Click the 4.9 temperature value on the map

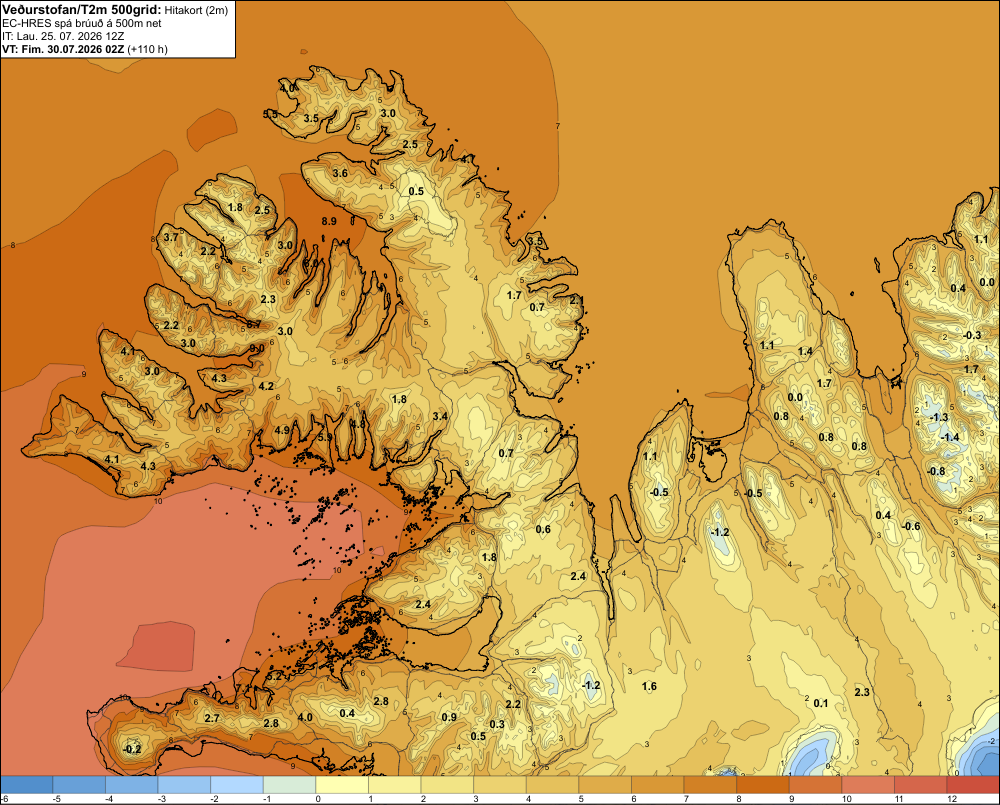(x=283, y=430)
